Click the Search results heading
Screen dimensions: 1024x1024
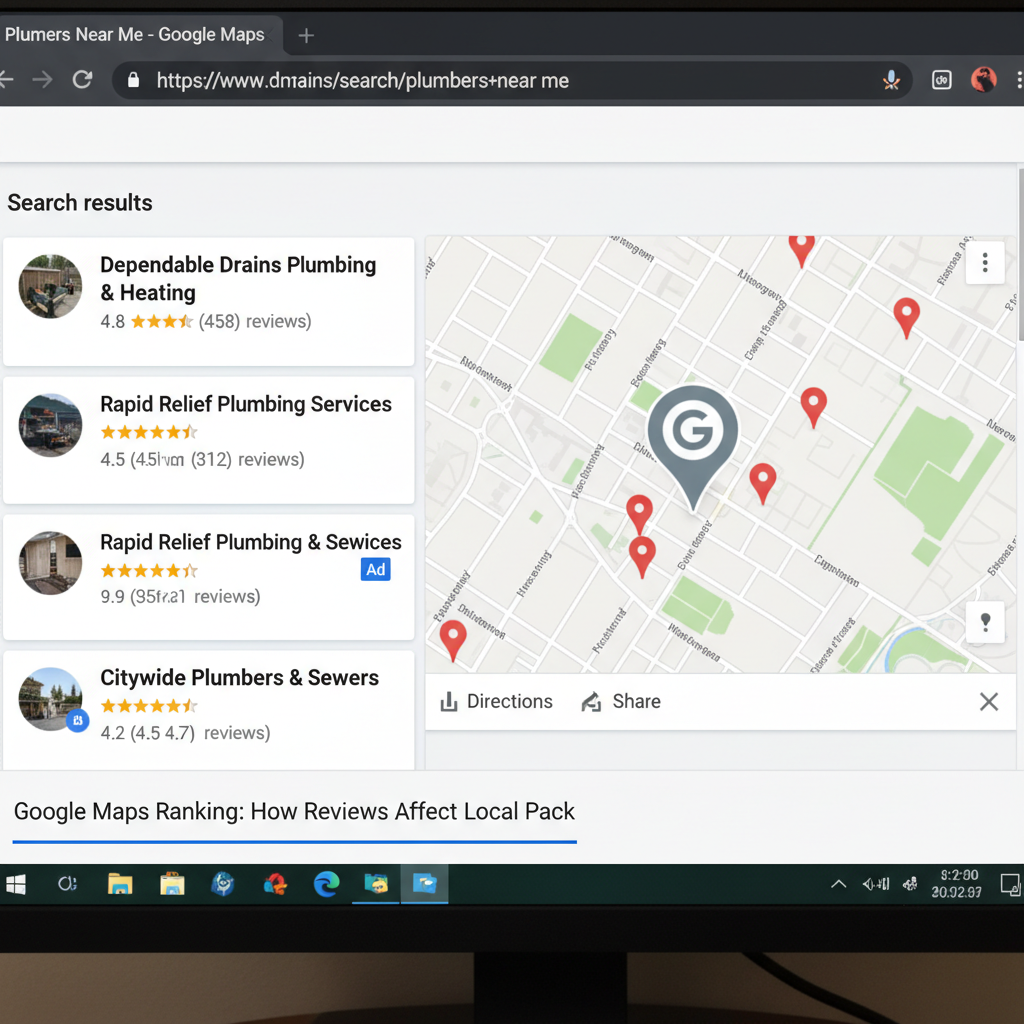pyautogui.click(x=80, y=202)
